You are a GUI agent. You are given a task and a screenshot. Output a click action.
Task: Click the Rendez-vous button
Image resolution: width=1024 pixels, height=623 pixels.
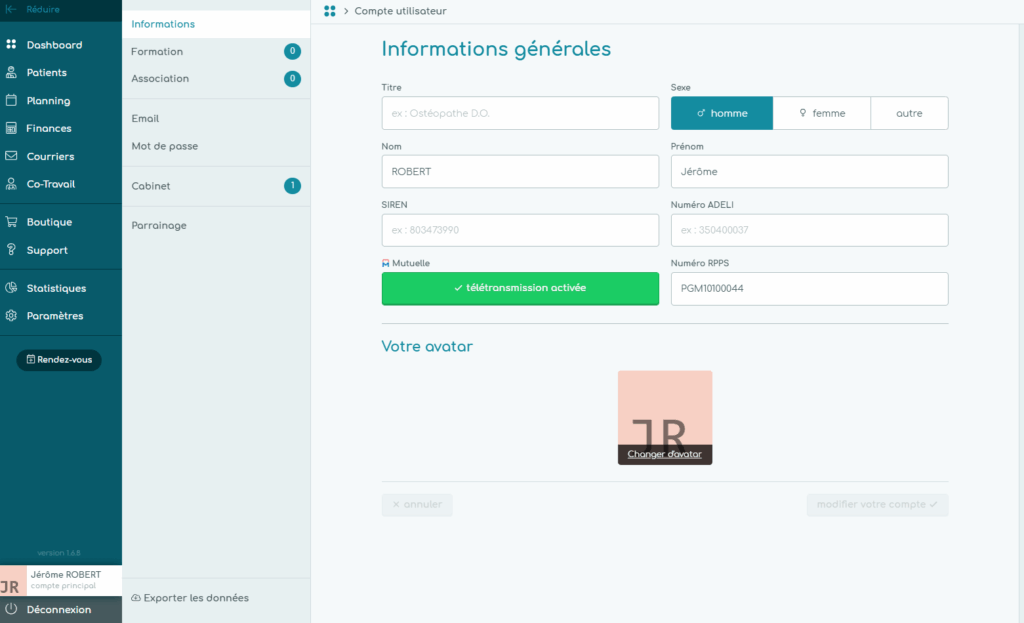[59, 360]
